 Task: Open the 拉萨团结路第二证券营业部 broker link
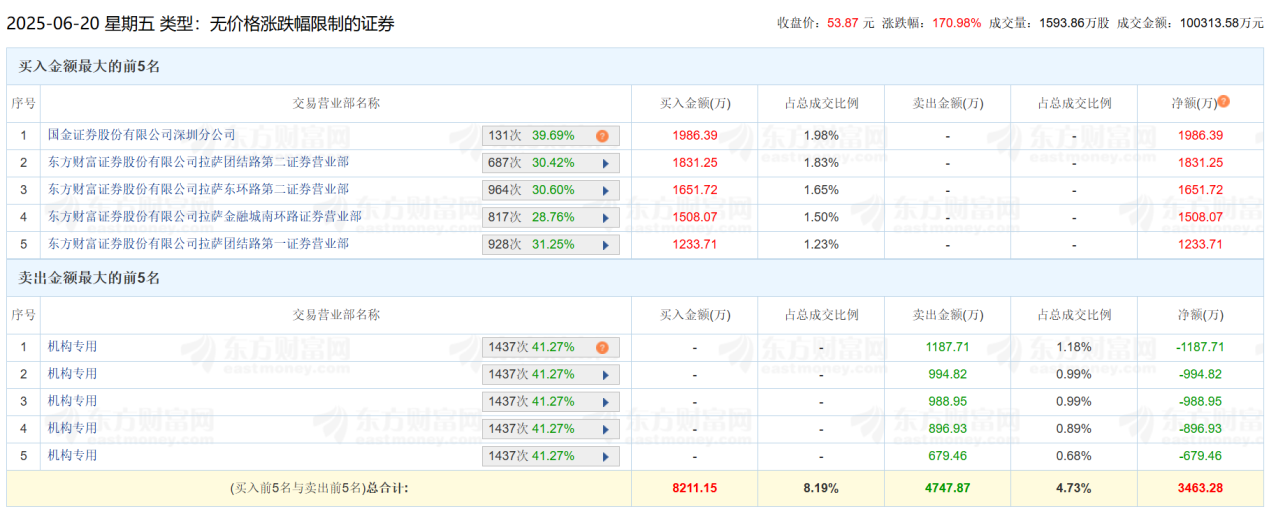pyautogui.click(x=198, y=162)
